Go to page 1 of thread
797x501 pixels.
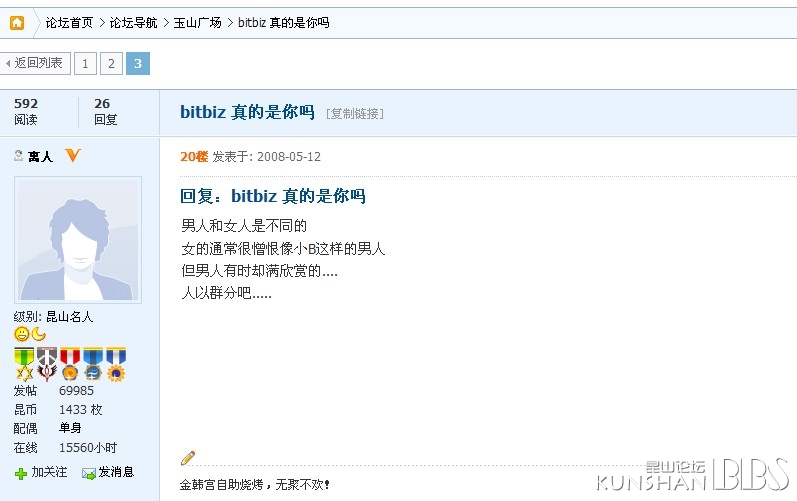[85, 64]
